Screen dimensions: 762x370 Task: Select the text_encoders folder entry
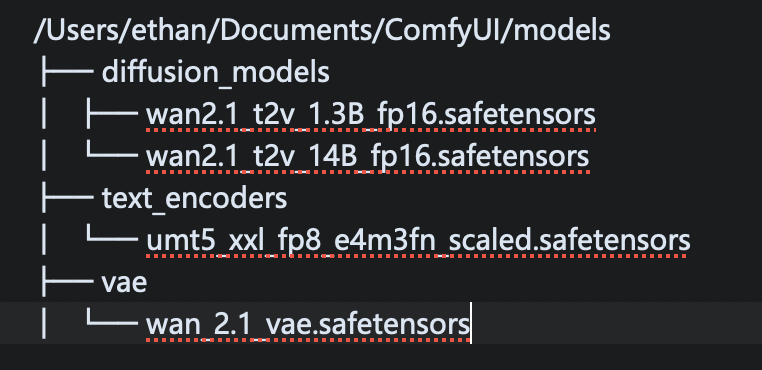[194, 198]
